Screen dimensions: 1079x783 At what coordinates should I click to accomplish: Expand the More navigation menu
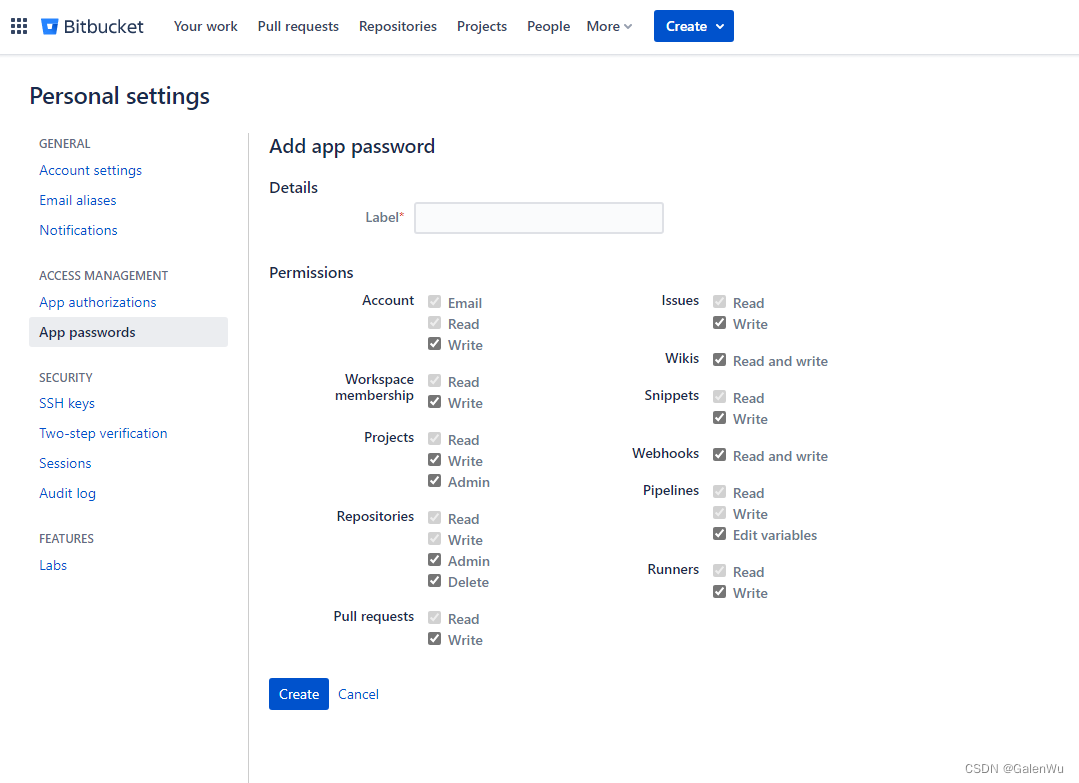point(607,26)
